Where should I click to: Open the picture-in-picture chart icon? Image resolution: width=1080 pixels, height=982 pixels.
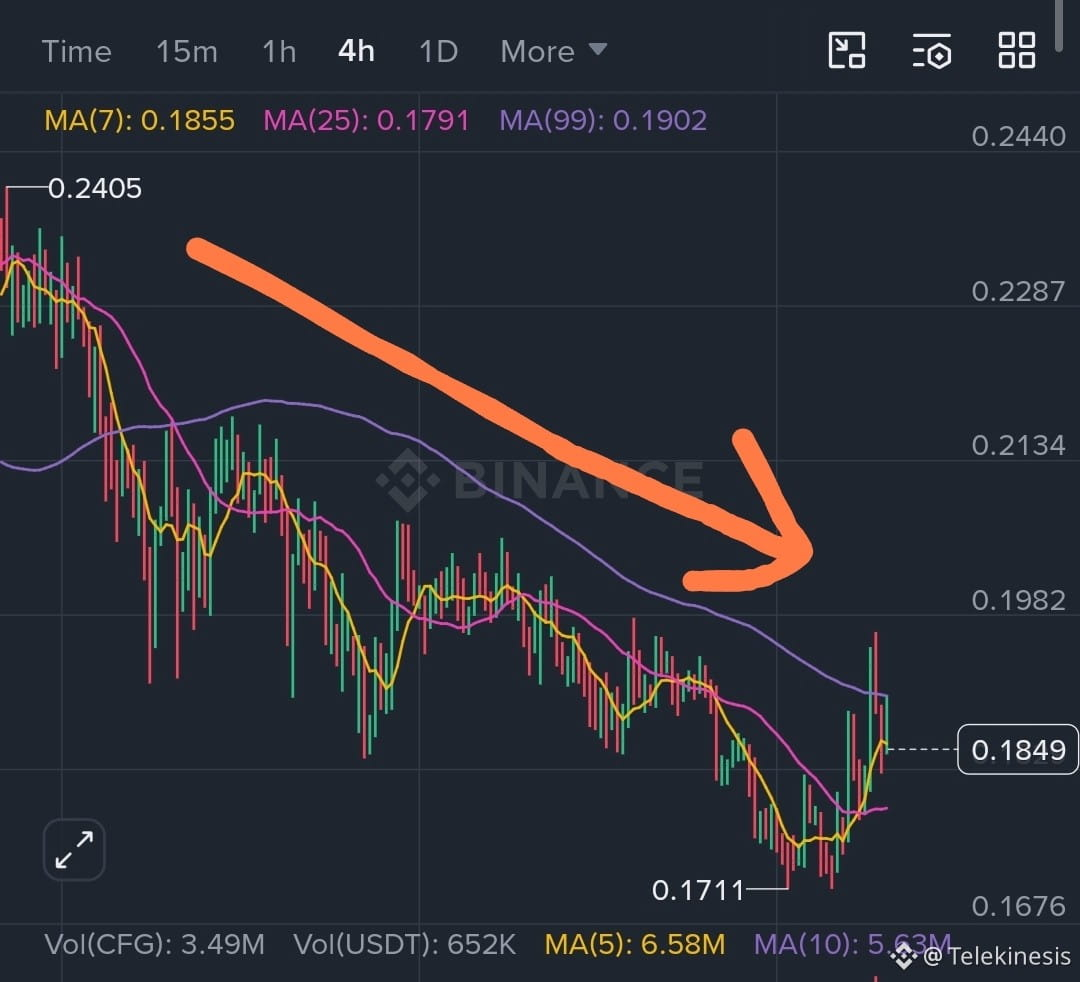[847, 50]
